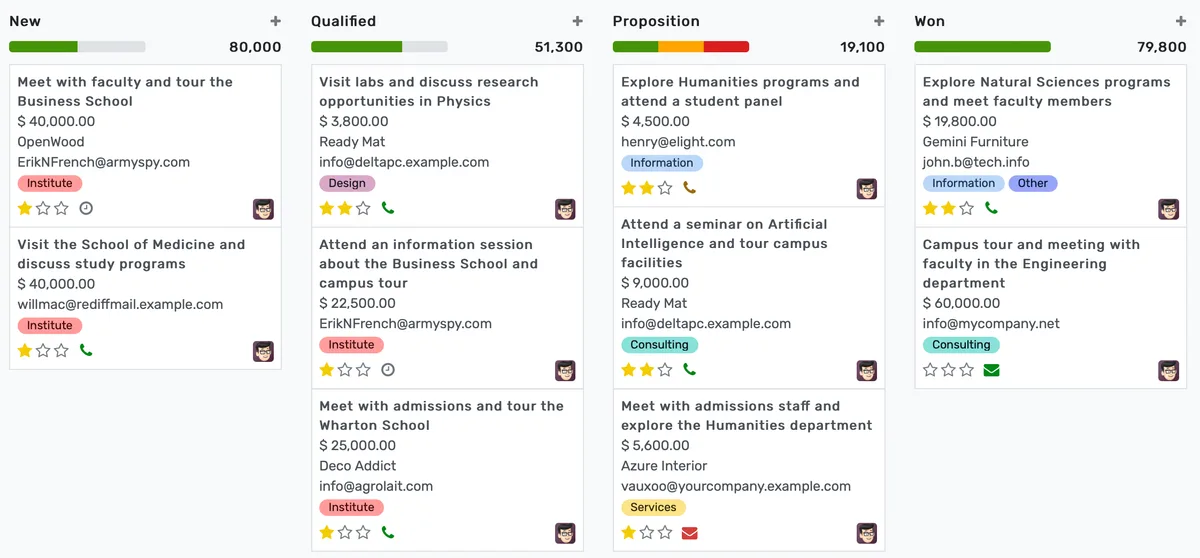1200x558 pixels.
Task: Click clock activity icon on OpenWood card
Action: click(x=86, y=209)
